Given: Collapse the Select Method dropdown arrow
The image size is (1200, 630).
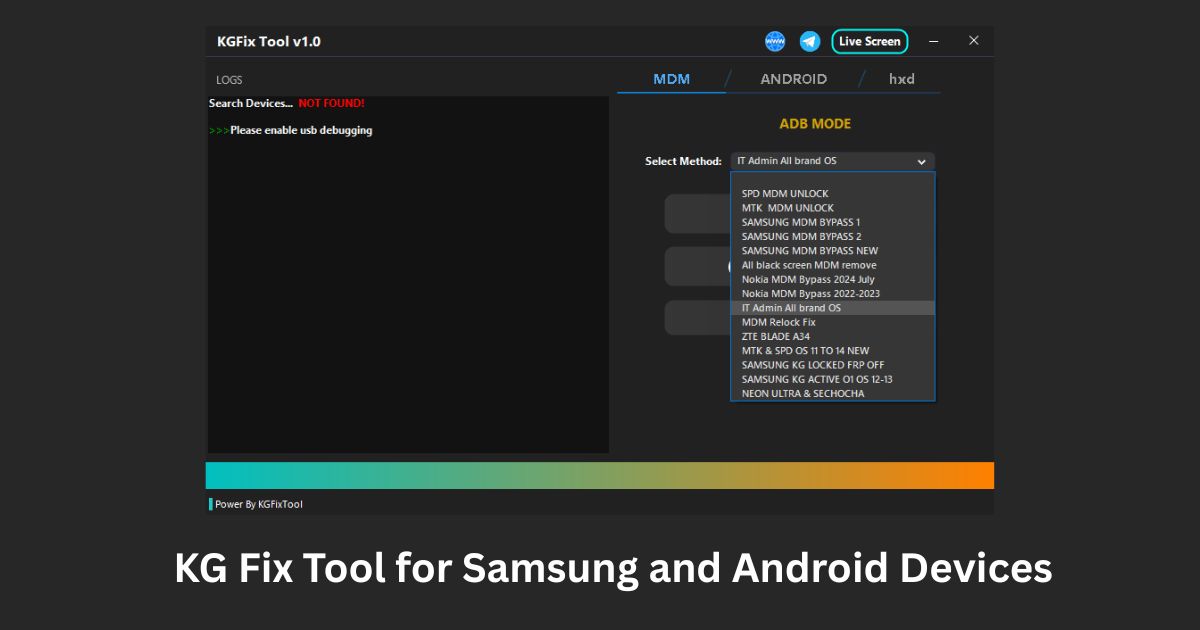Looking at the screenshot, I should click(x=921, y=161).
